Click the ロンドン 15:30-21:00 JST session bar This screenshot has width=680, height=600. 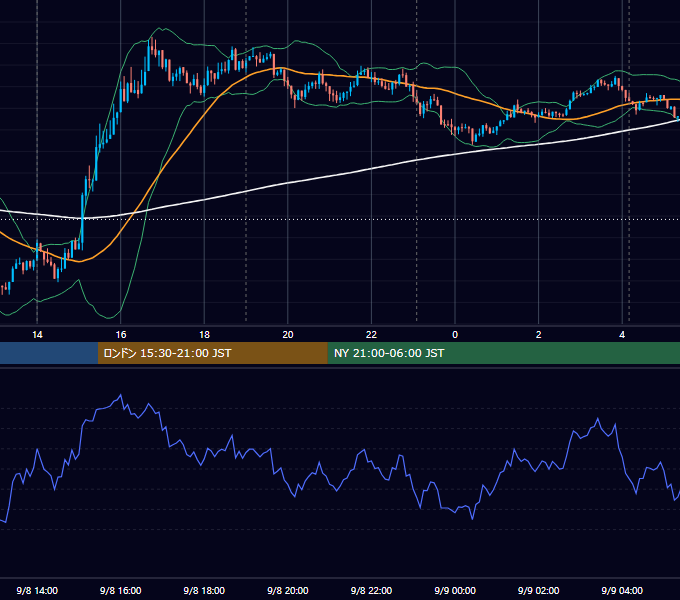coord(212,353)
